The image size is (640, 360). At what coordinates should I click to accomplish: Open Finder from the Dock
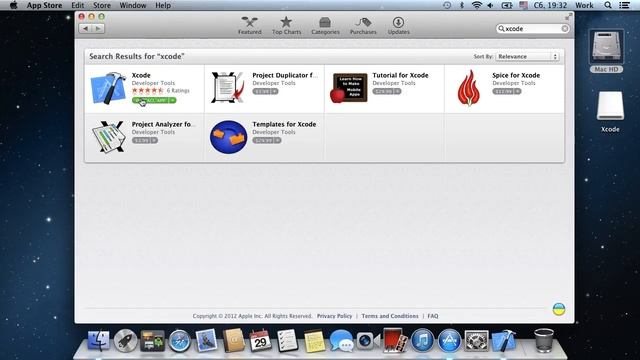98,340
